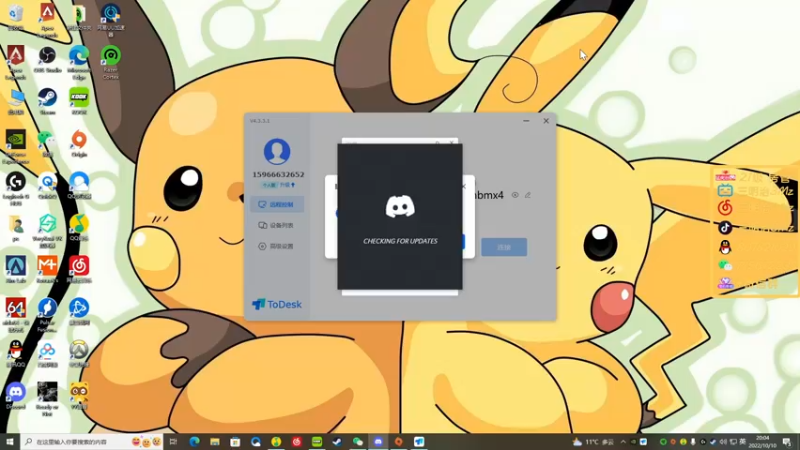Open the GeForce Experience desktop shortcut
This screenshot has width=800, height=450.
[x=16, y=146]
